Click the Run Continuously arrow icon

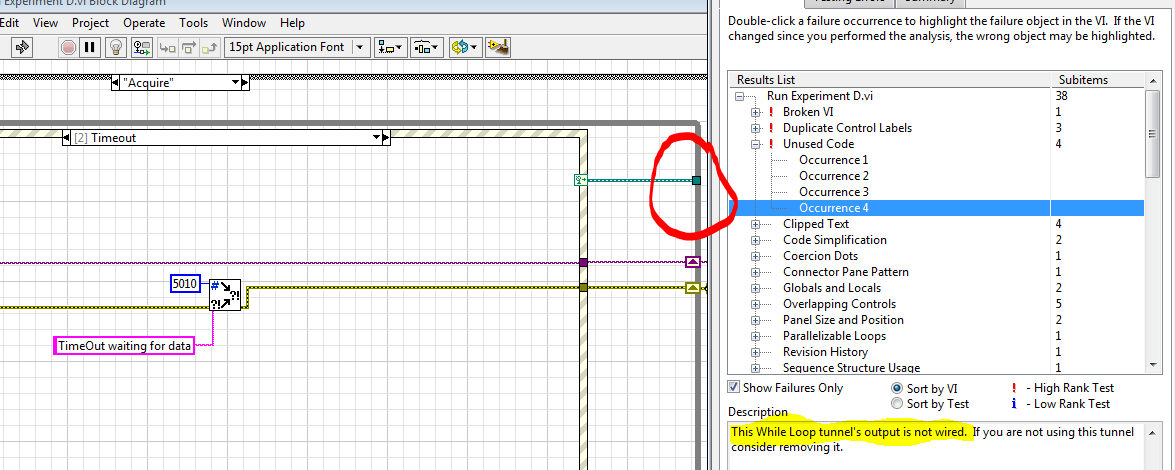[x=22, y=46]
